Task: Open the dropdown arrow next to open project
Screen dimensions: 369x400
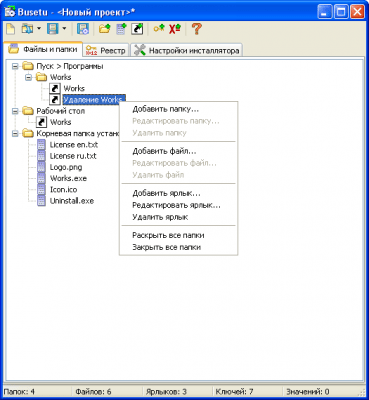Action: point(39,29)
